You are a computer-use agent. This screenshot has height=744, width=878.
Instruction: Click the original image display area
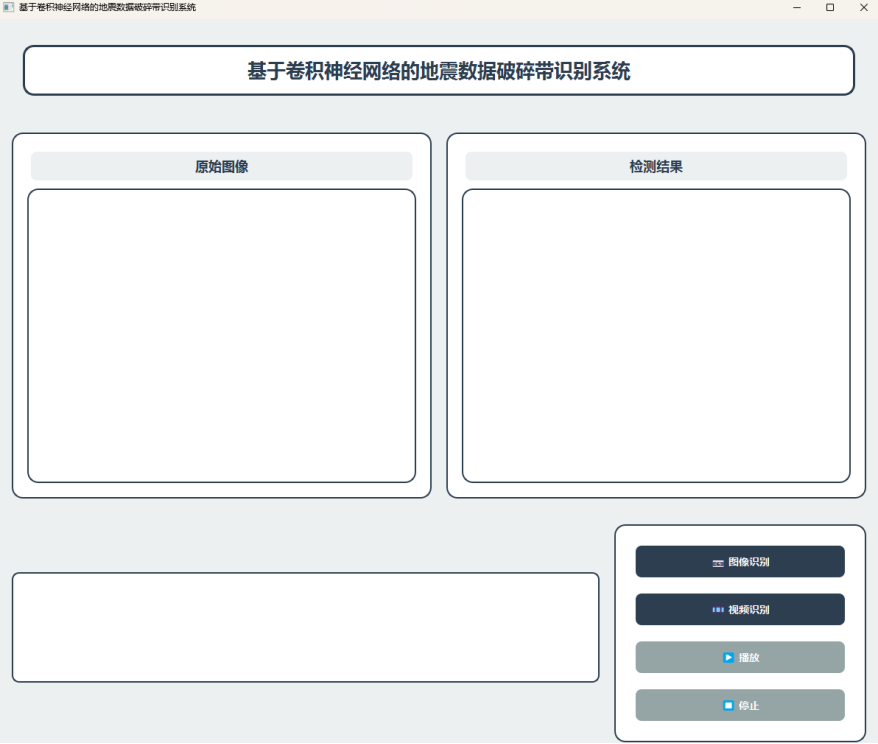point(222,336)
